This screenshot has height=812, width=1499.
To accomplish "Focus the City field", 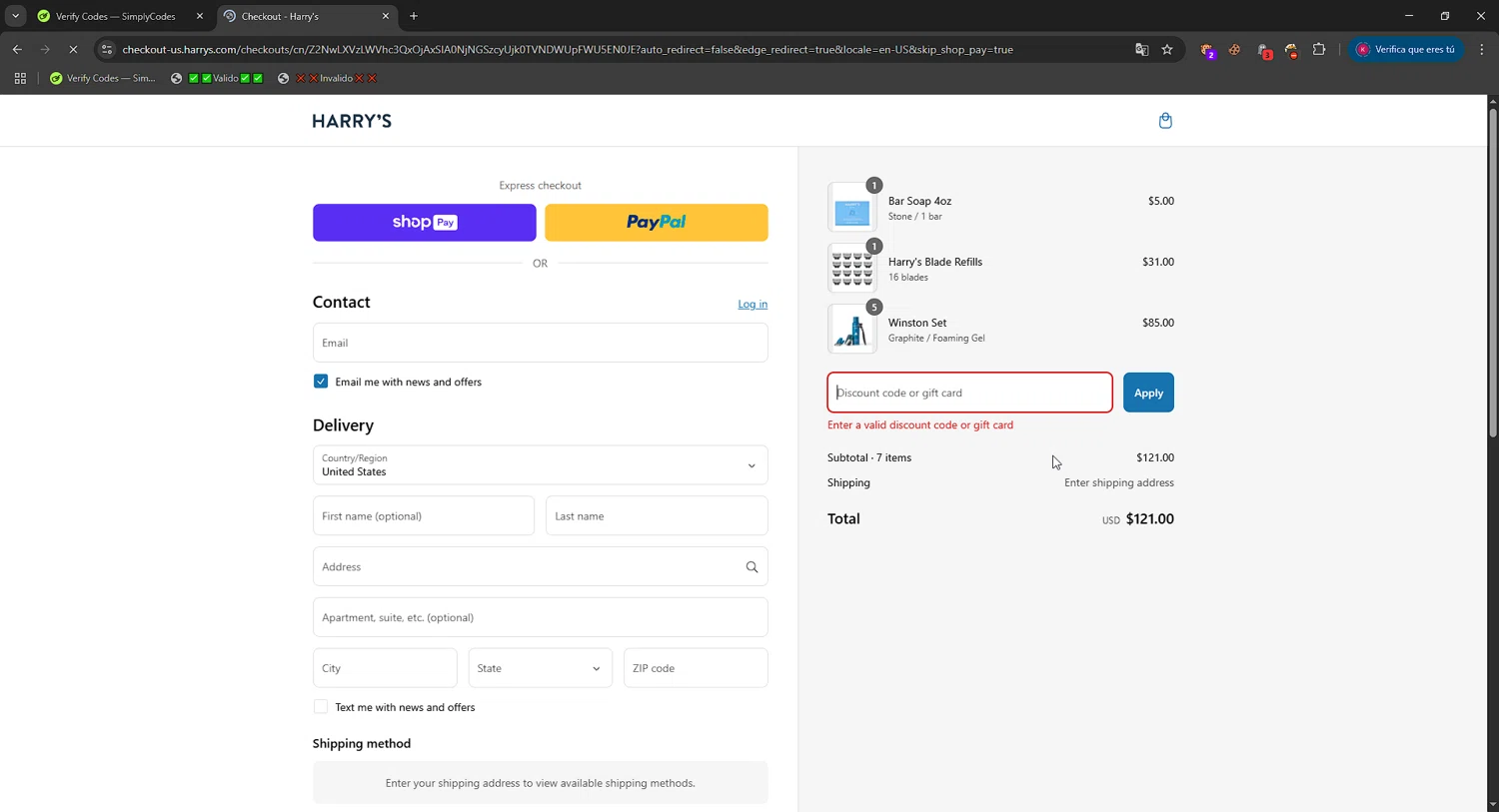I will (x=385, y=668).
